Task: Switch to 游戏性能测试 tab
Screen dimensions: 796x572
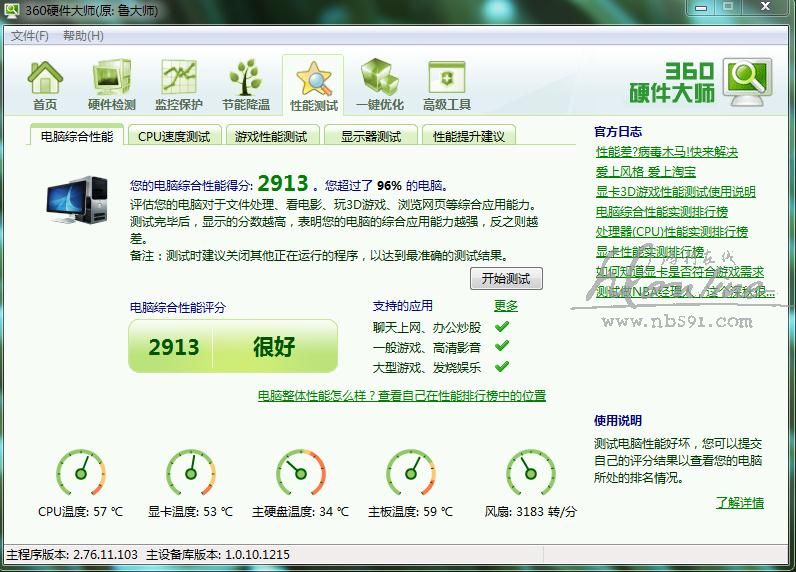Action: point(271,136)
